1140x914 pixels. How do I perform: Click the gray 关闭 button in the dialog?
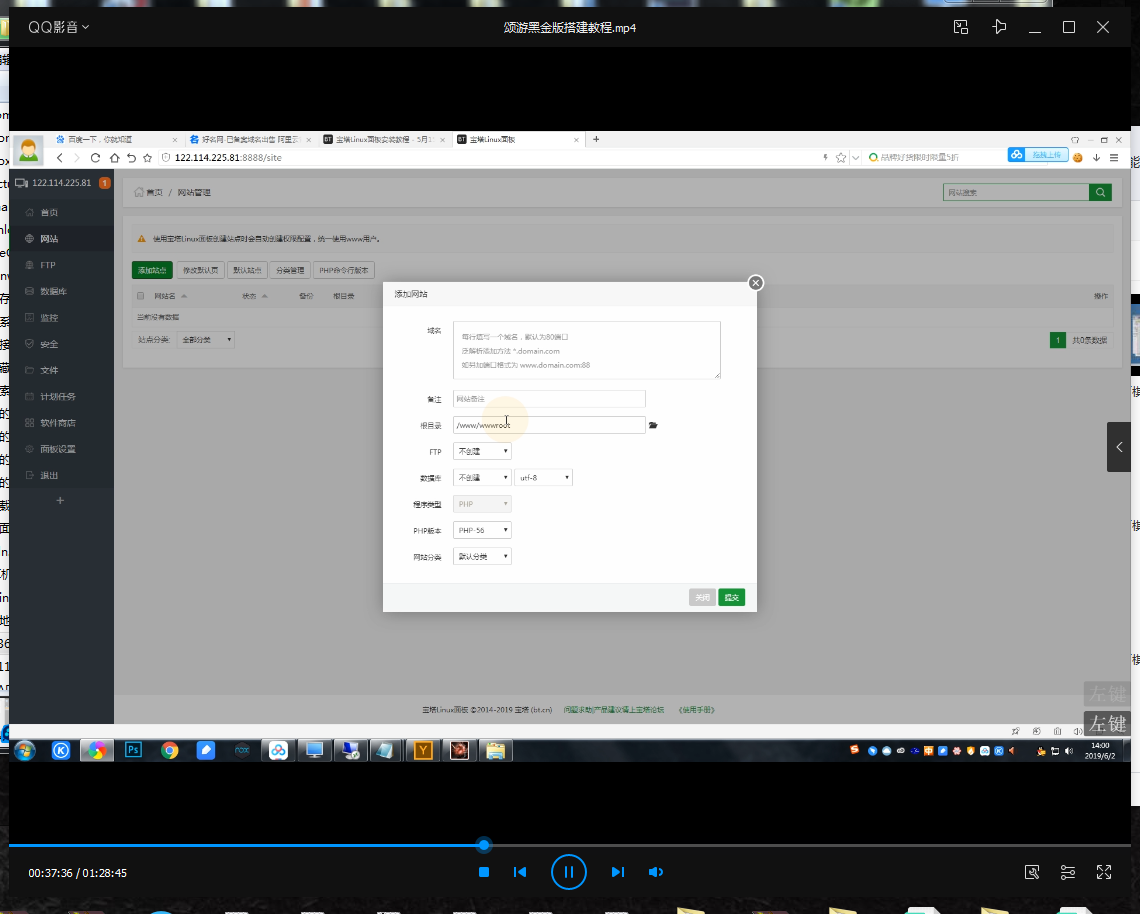click(x=702, y=598)
